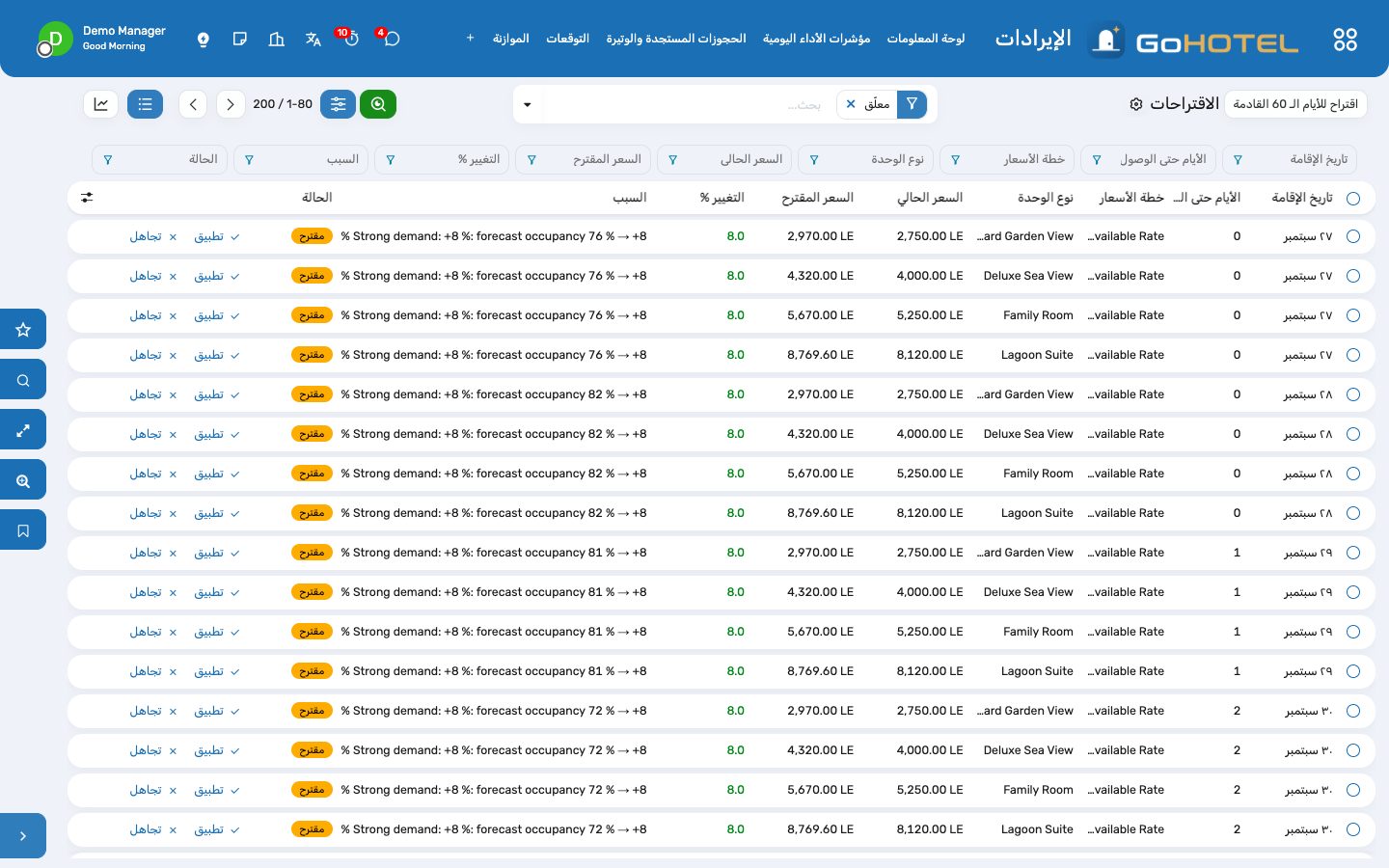Click the اقتراح للأيام الـ 60 القادمة button
The width and height of the screenshot is (1389, 868).
point(1295,104)
